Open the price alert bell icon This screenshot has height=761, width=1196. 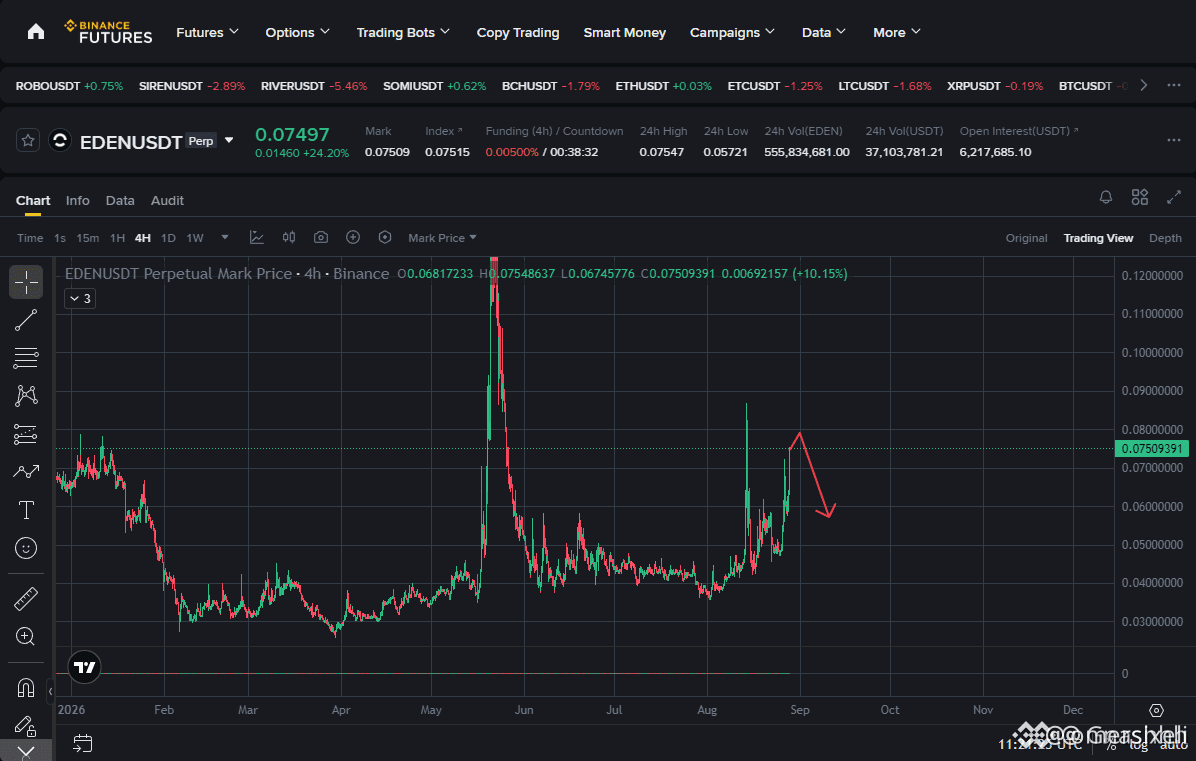[x=1105, y=197]
